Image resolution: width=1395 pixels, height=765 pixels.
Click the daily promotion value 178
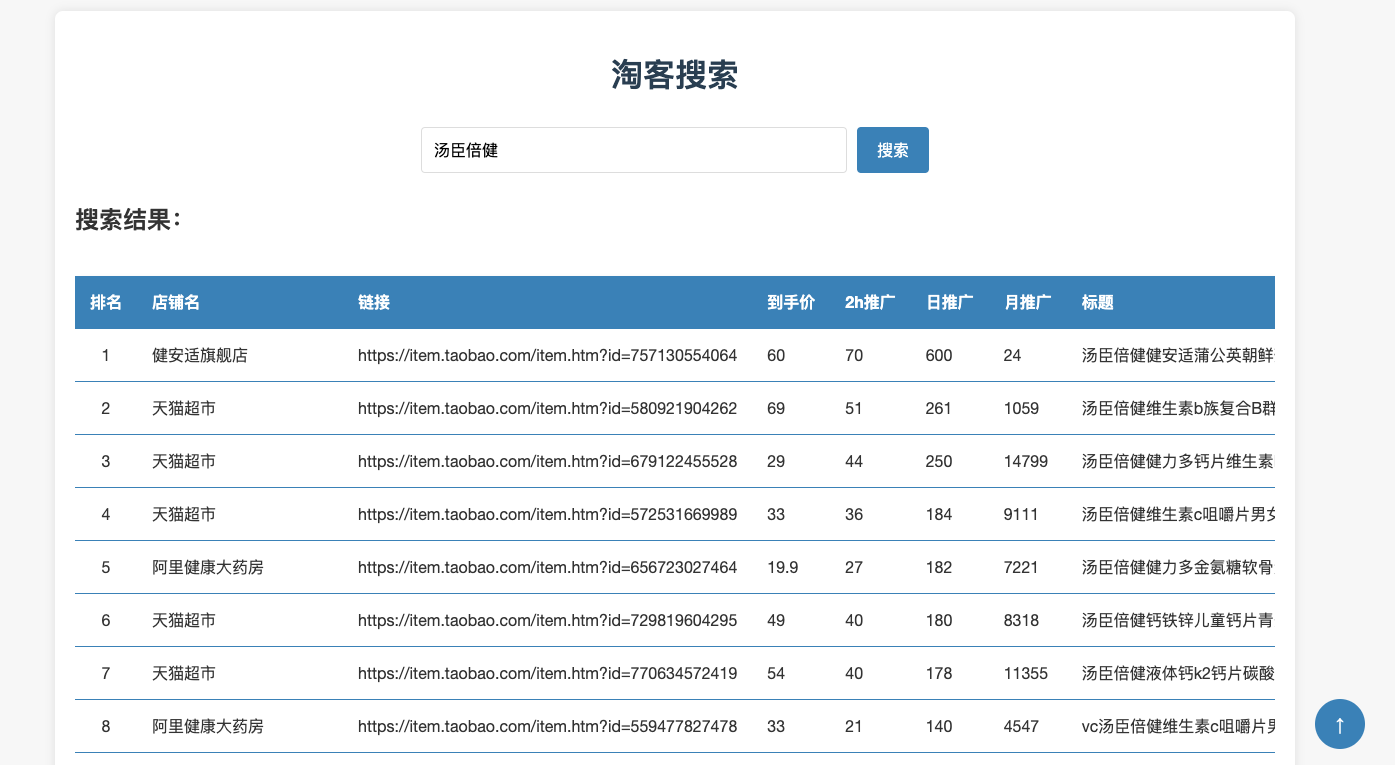(939, 673)
